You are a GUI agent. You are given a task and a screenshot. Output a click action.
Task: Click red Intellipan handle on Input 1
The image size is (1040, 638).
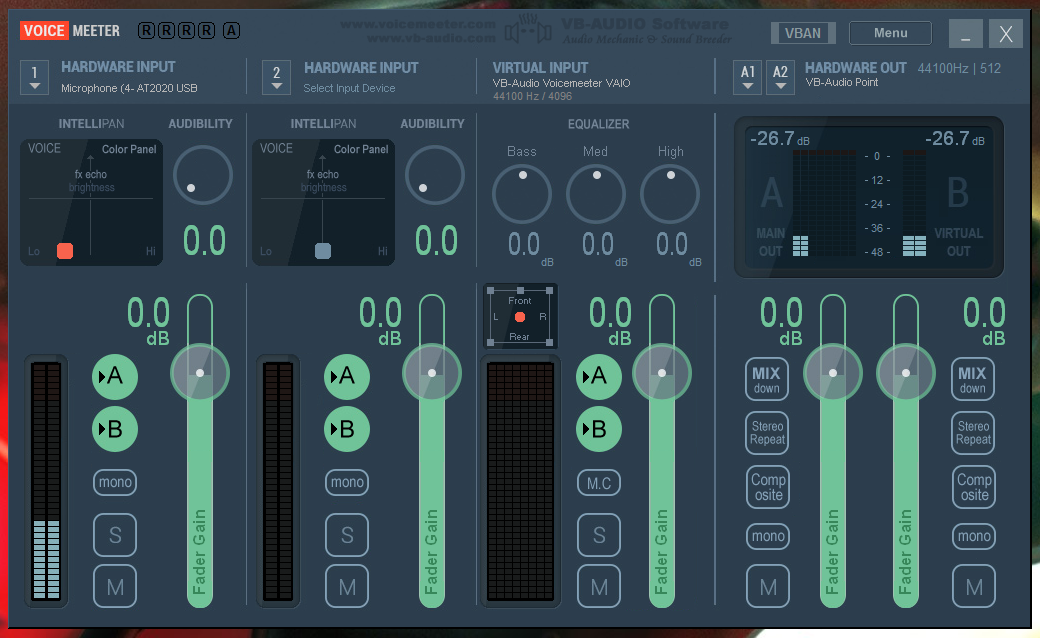(x=65, y=251)
